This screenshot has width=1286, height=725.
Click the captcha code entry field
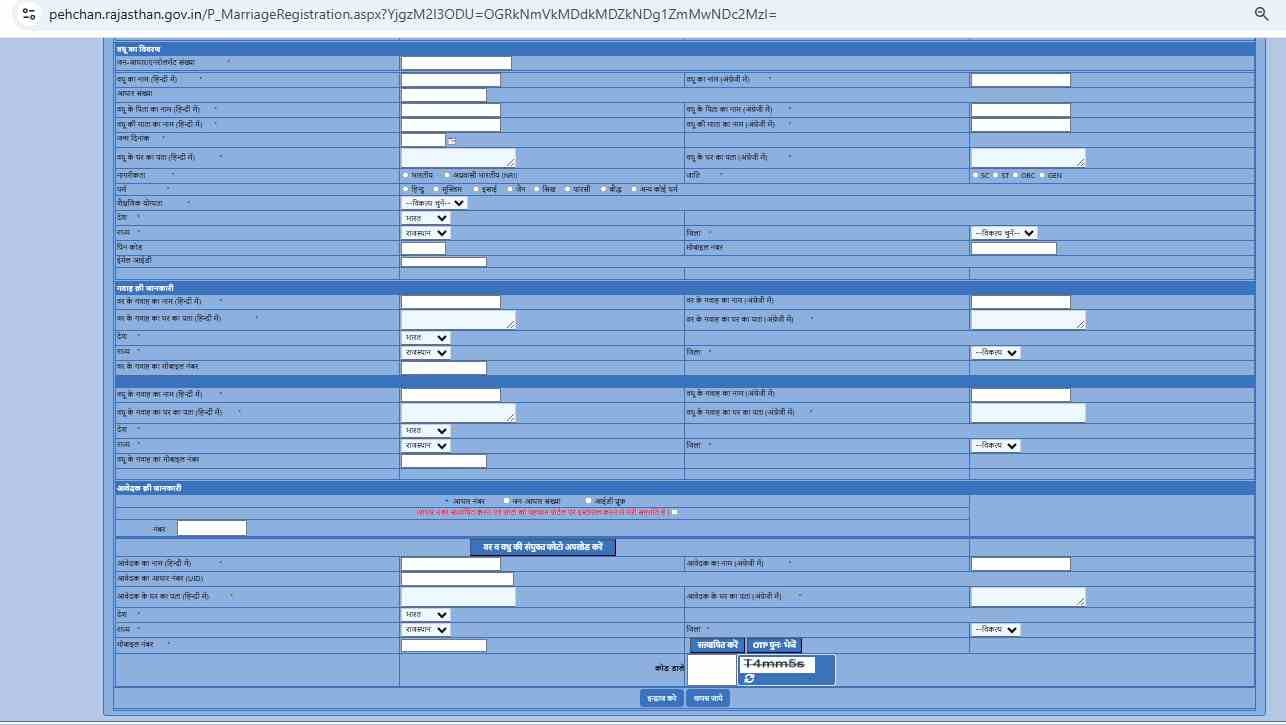coord(711,670)
